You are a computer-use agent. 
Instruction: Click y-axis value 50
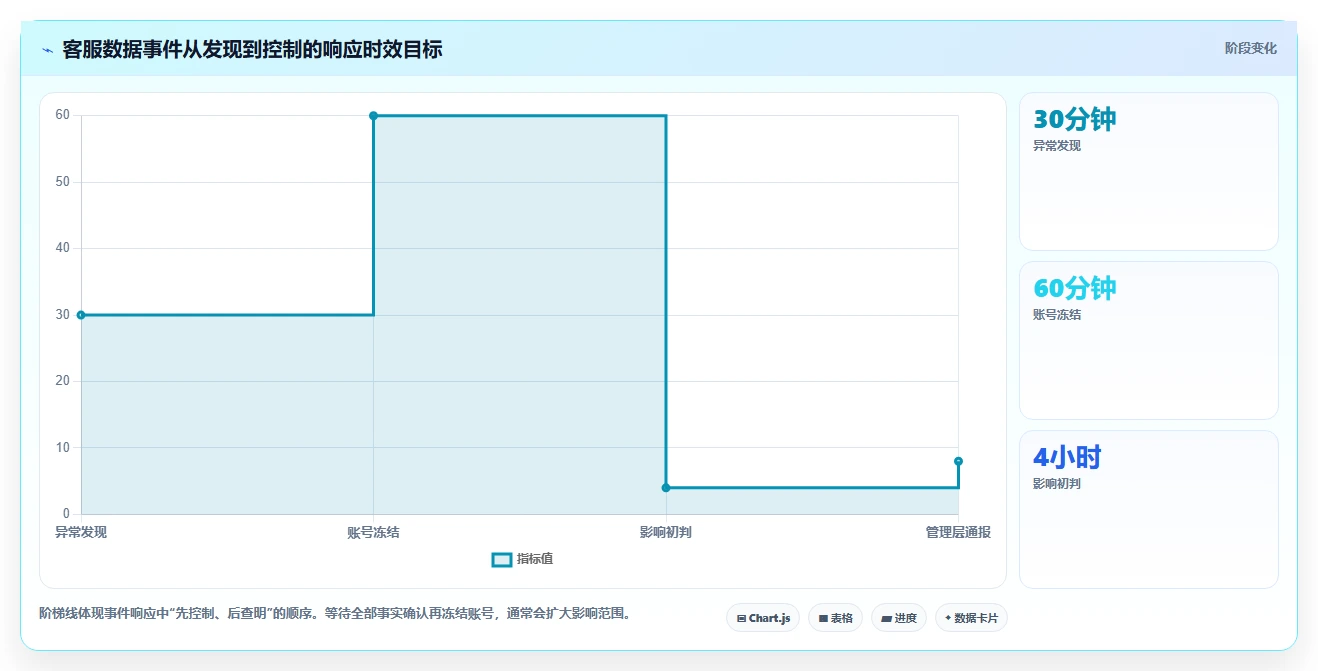[x=63, y=182]
